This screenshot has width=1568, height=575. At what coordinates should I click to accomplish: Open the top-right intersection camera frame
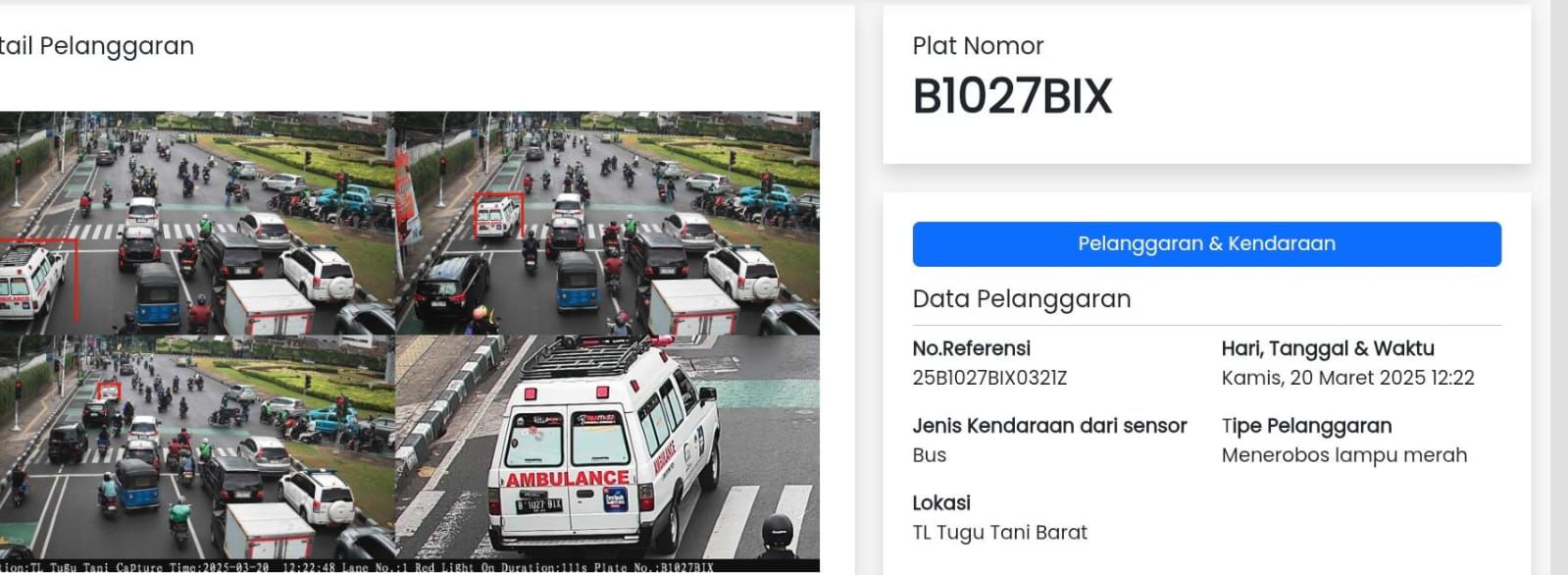(x=607, y=223)
